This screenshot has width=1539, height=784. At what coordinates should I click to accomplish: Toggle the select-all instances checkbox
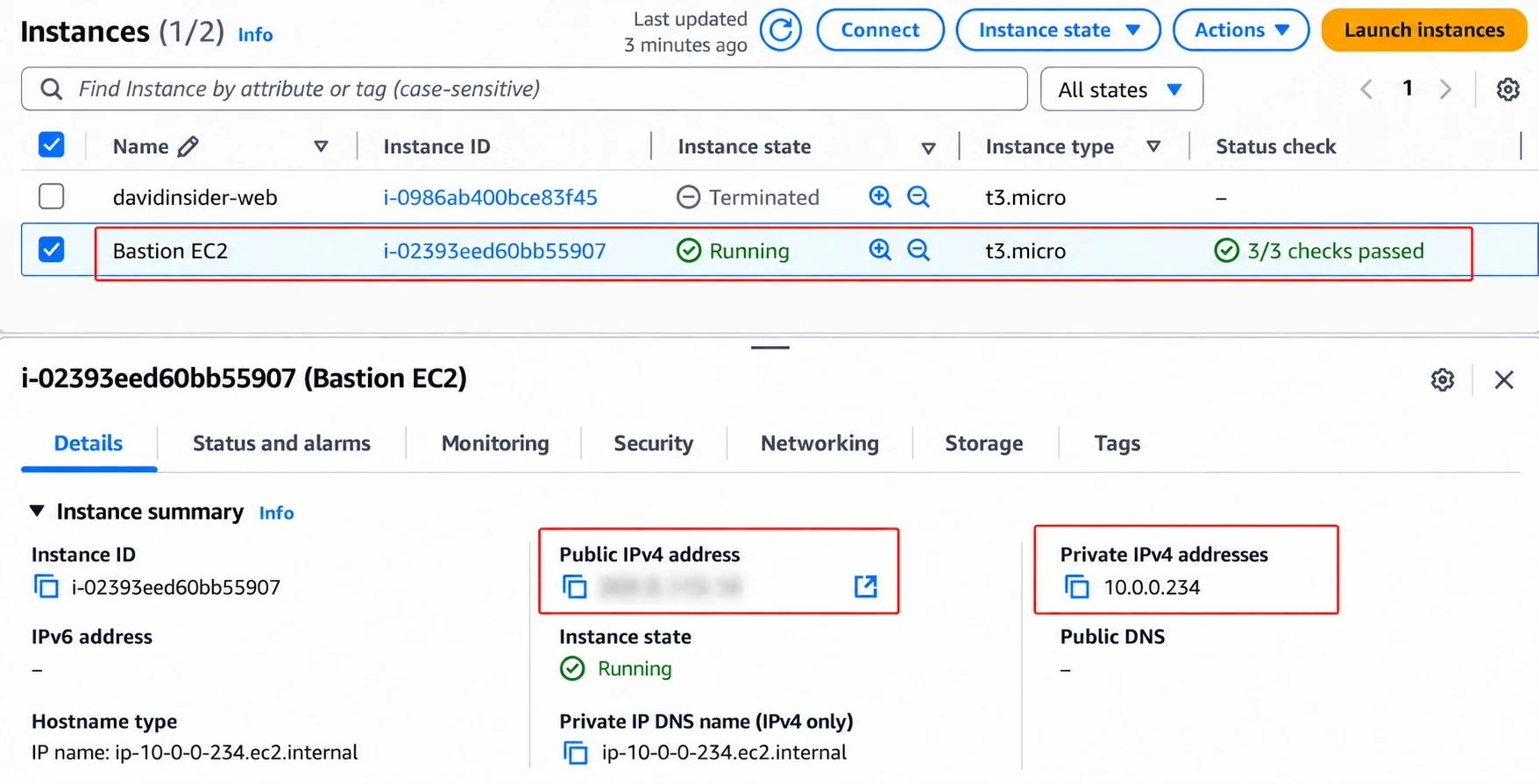click(52, 145)
